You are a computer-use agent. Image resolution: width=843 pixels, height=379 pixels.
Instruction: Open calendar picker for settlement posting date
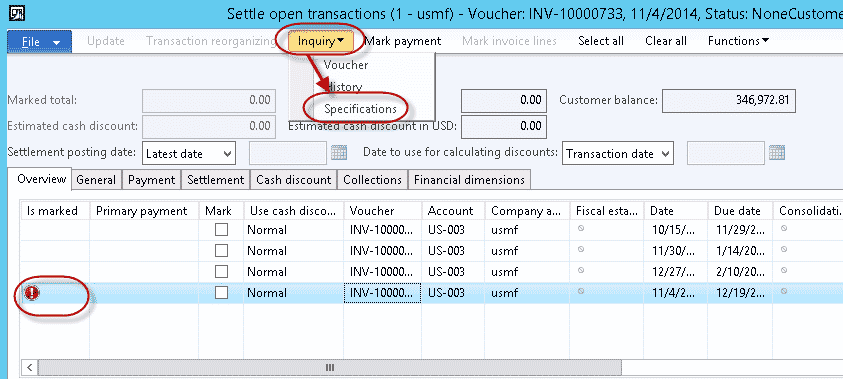click(x=339, y=153)
